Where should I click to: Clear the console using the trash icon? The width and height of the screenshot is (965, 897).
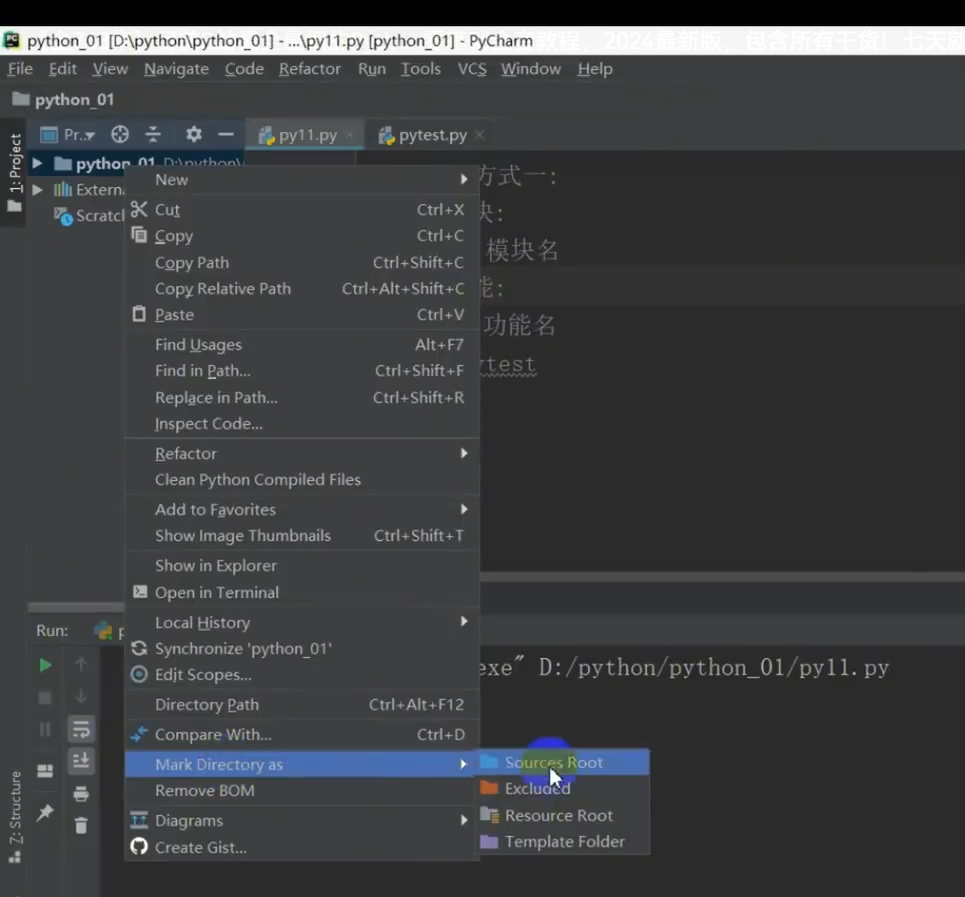[81, 824]
